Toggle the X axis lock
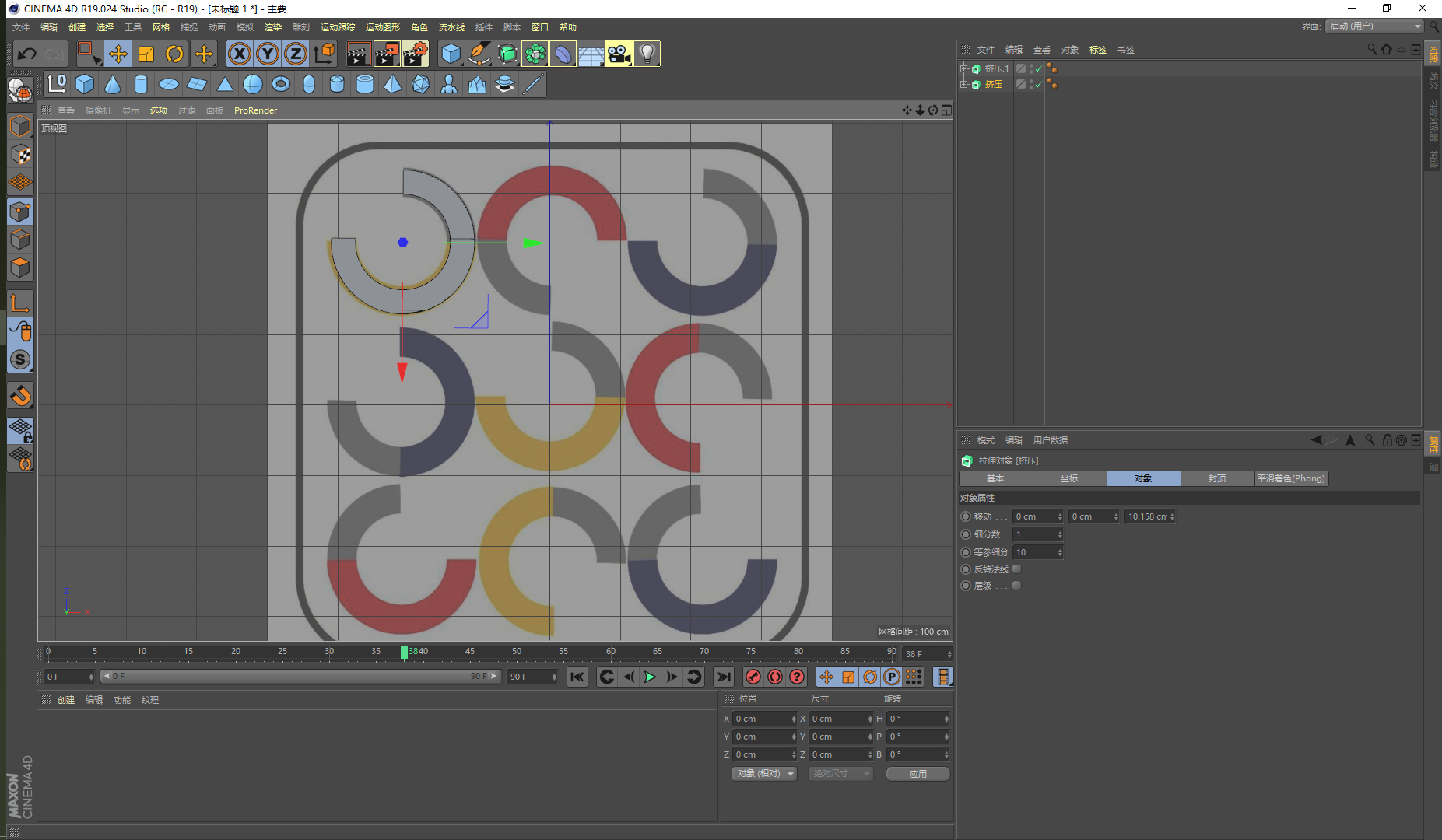 click(x=240, y=54)
